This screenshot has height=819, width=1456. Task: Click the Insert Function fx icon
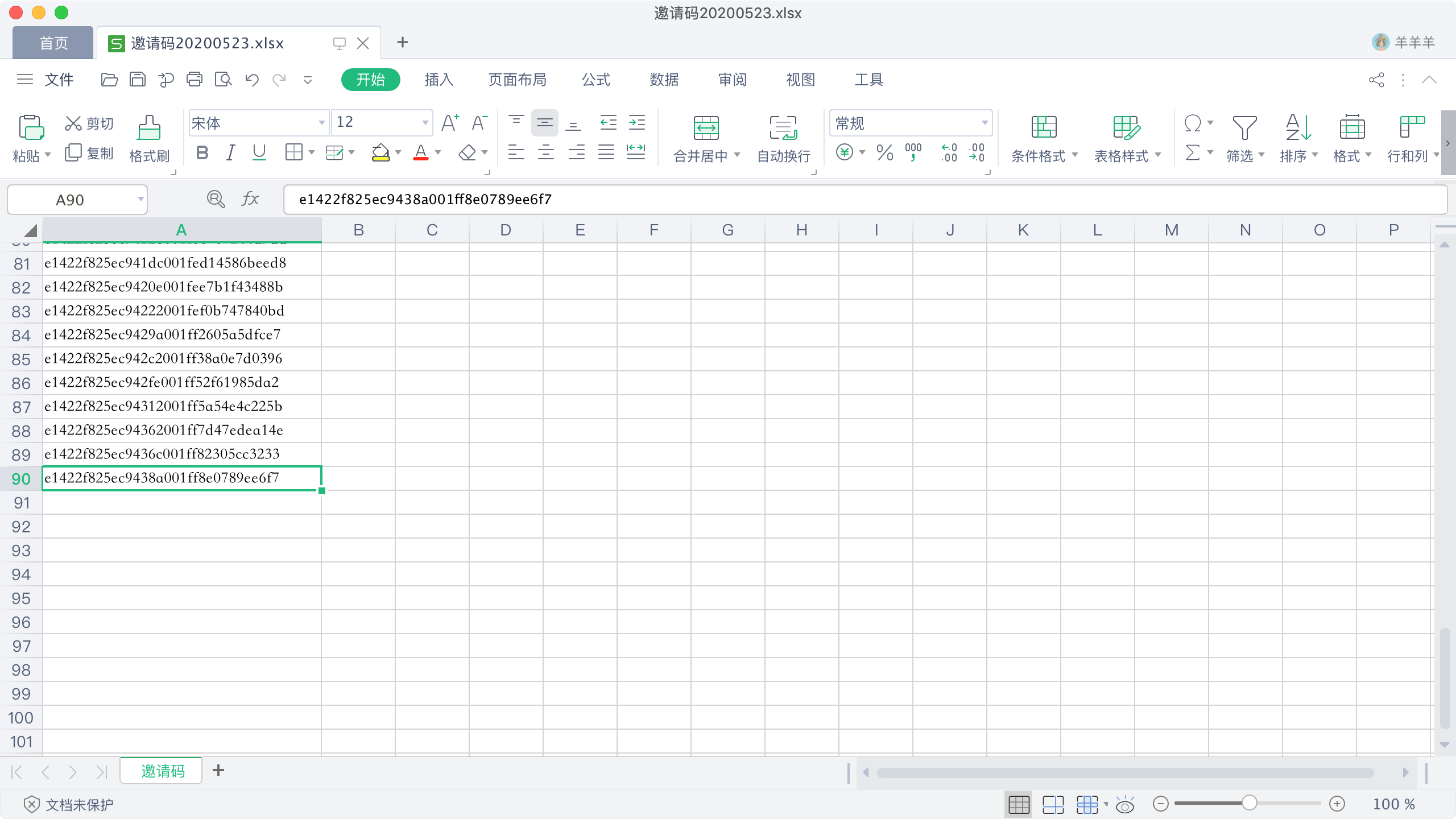coord(250,199)
